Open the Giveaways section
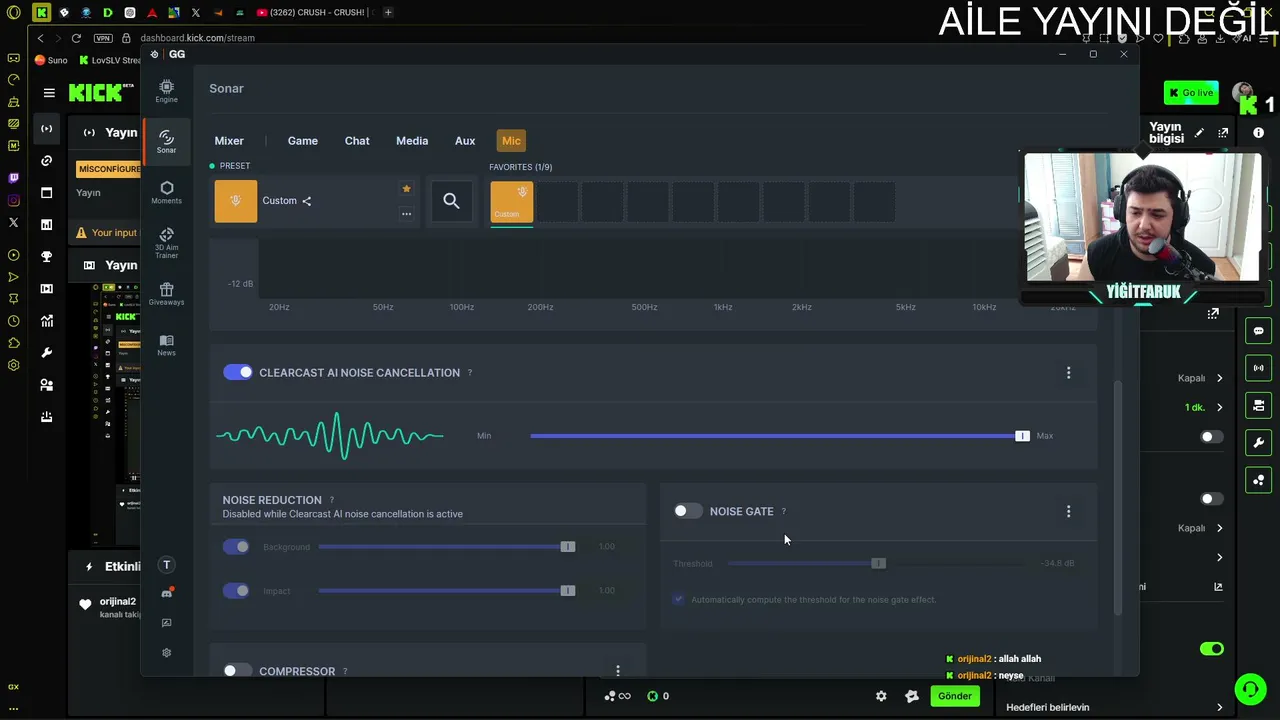The width and height of the screenshot is (1280, 720). 166,294
